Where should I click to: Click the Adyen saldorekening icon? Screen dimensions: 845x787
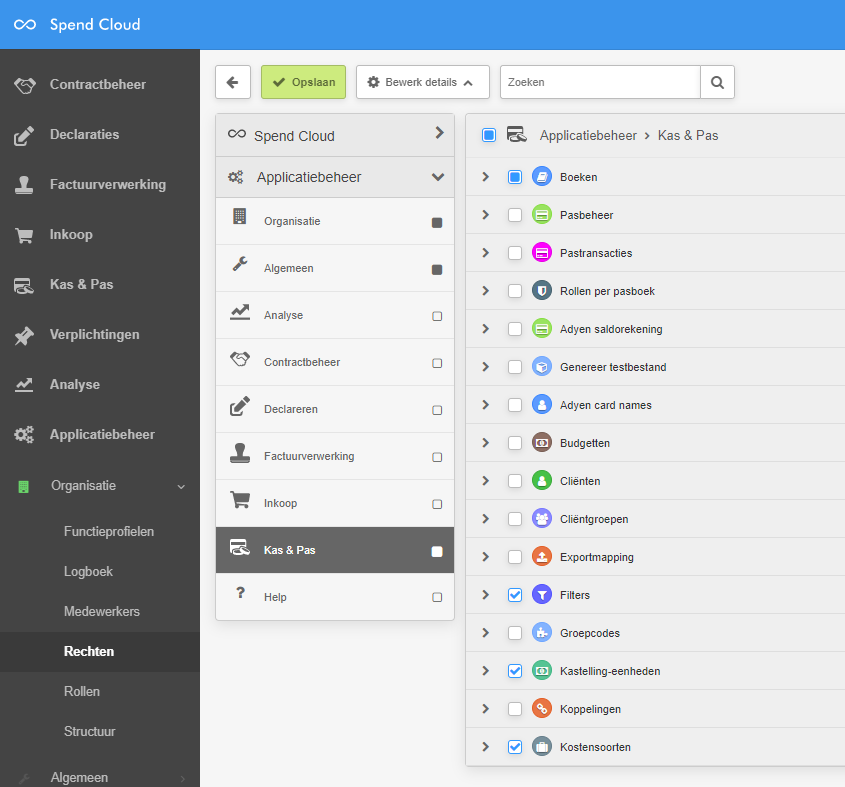[x=542, y=329]
